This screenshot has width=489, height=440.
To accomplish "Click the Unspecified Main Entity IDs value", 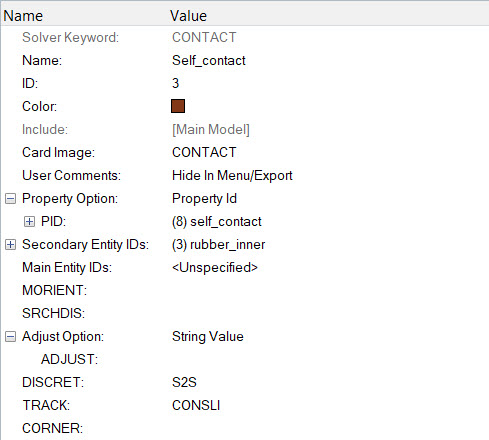I will tap(215, 268).
